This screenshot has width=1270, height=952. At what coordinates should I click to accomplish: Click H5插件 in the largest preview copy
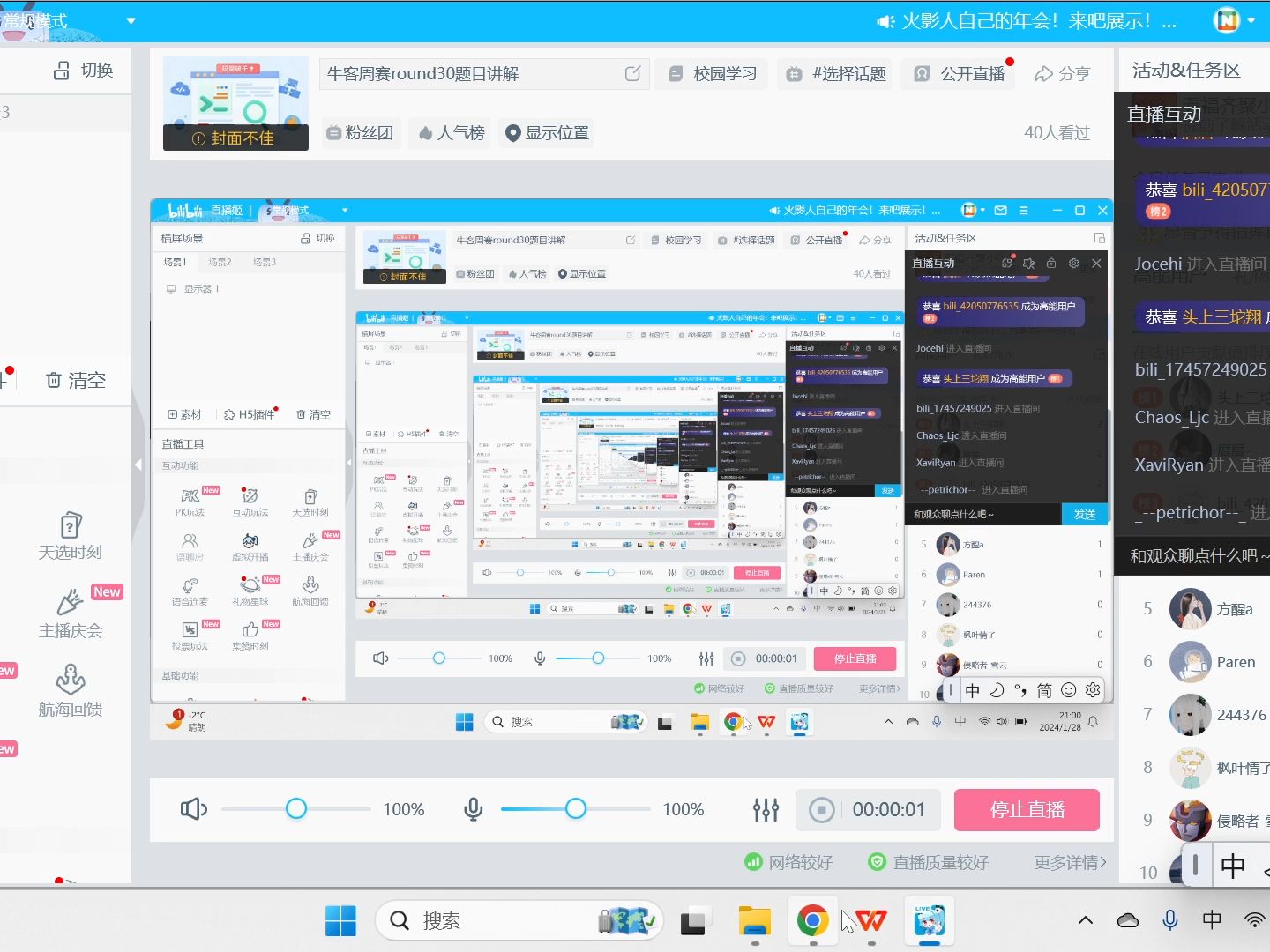coord(250,414)
